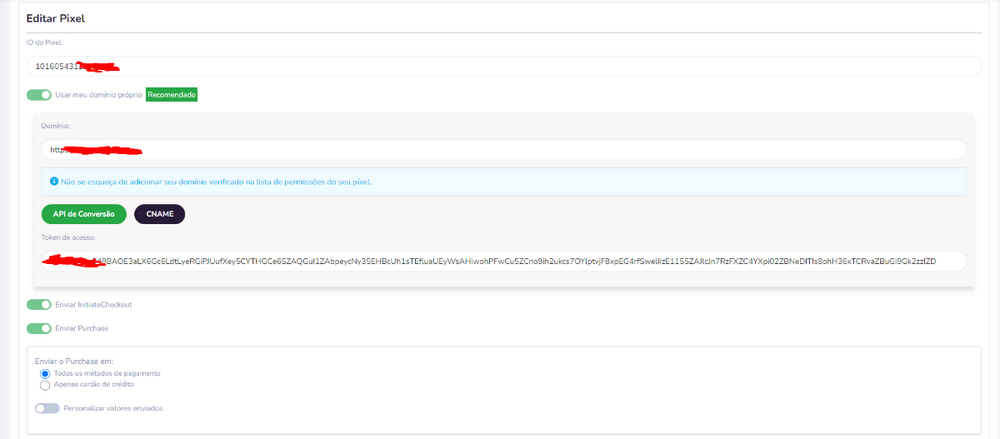
Task: Click the 'Token de acesso:' label
Action: [x=68, y=237]
